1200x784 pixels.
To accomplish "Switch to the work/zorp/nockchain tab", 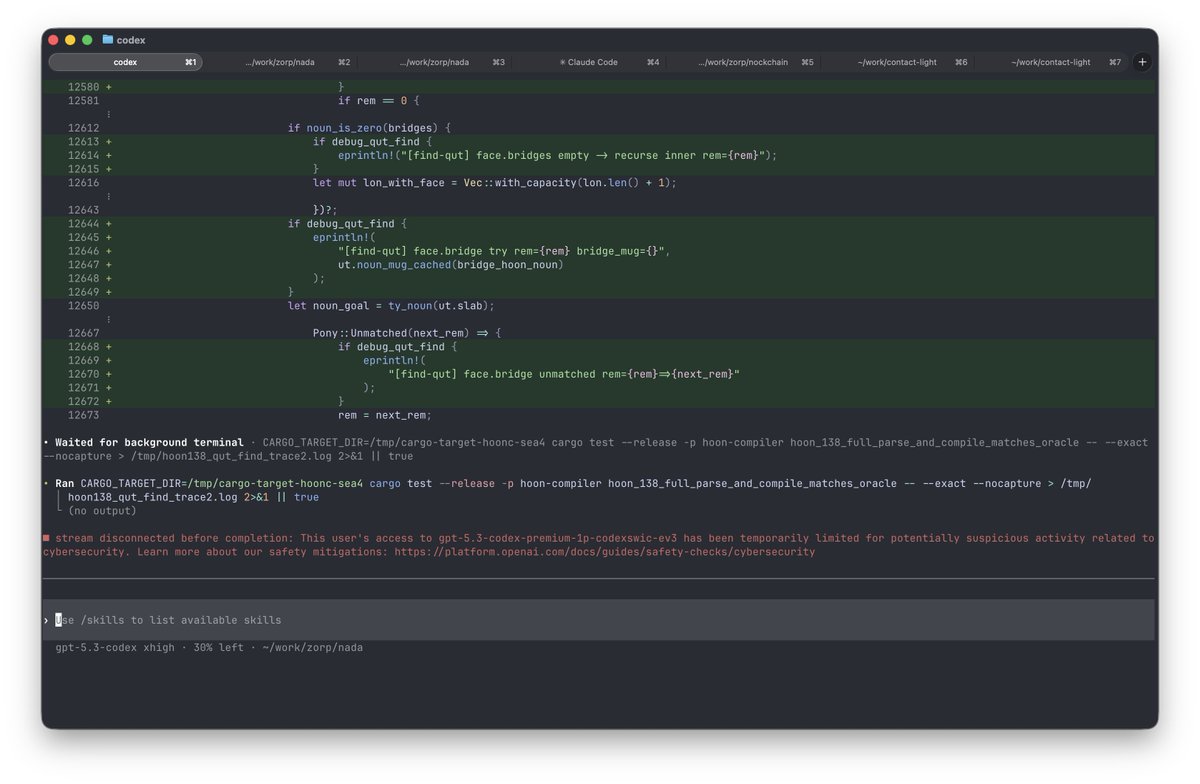I will (x=742, y=62).
